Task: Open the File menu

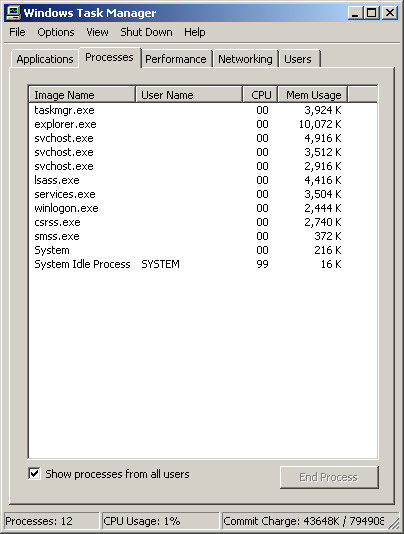Action: [x=17, y=32]
